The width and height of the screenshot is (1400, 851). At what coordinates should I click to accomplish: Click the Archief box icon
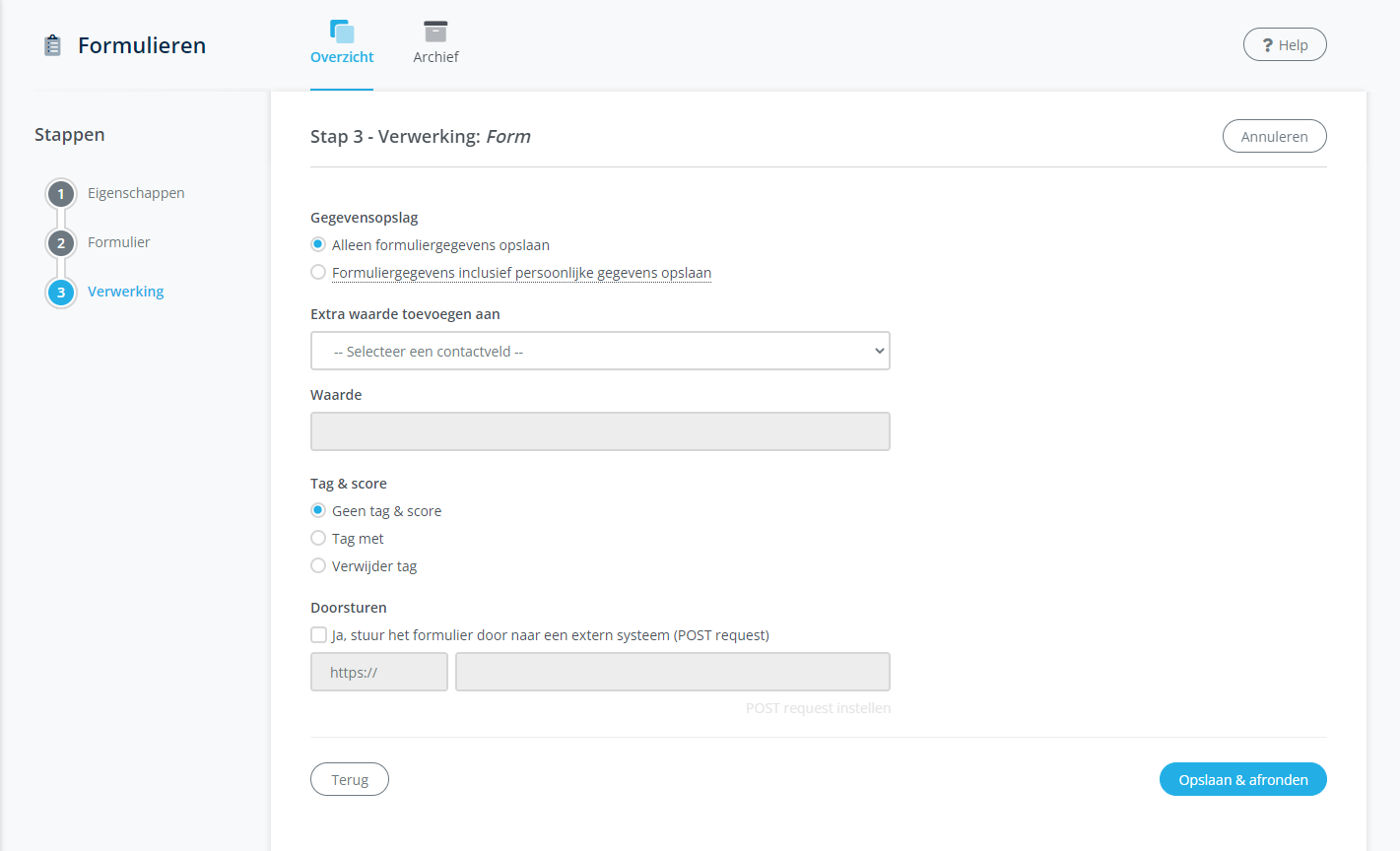point(435,32)
